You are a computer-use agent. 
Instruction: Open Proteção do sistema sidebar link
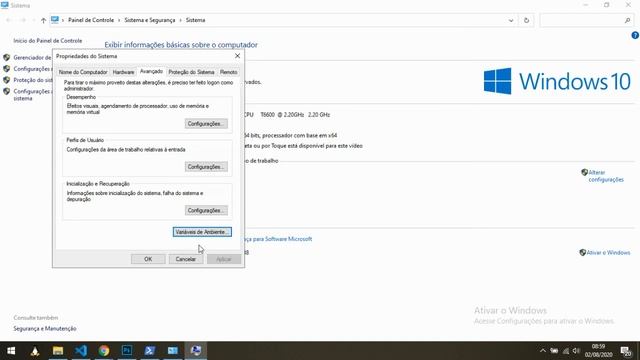coord(33,80)
